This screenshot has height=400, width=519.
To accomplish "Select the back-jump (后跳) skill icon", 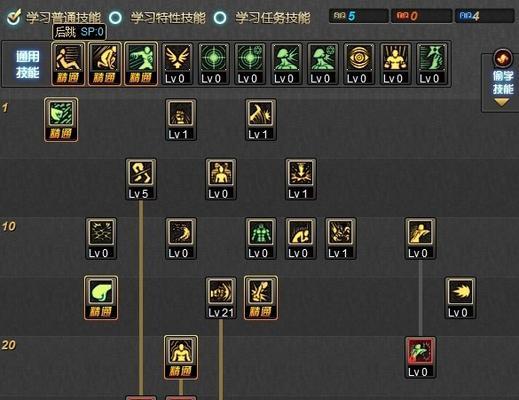I will pos(68,64).
